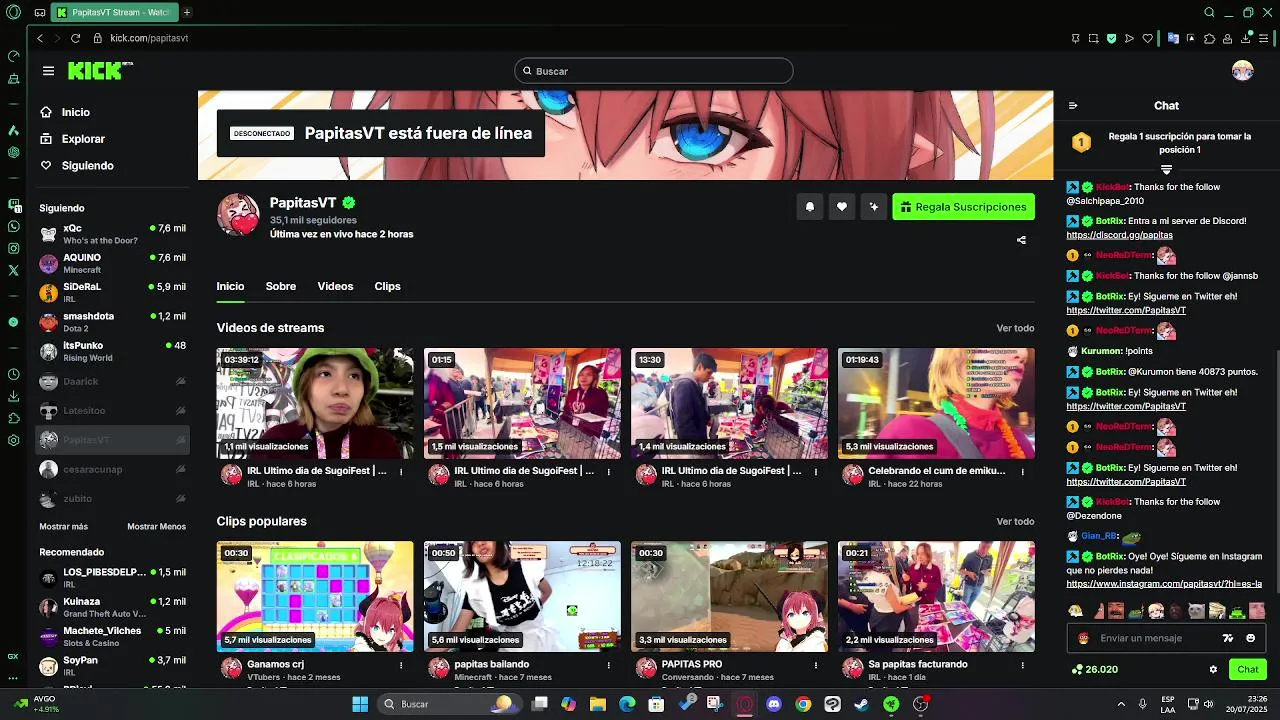The image size is (1280, 720).
Task: Click the browser snapshot icon in the toolbar
Action: coord(1093,38)
